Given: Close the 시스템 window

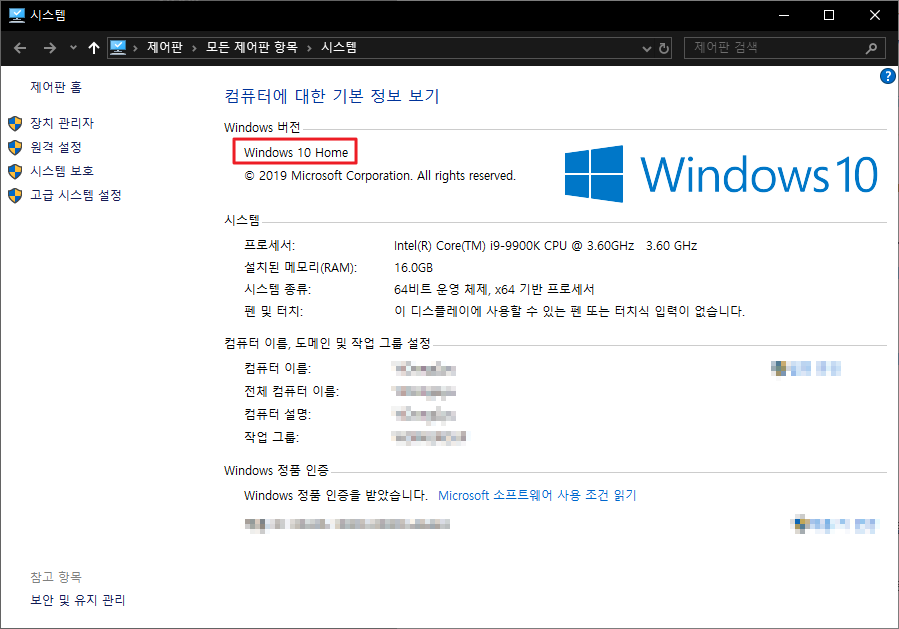Looking at the screenshot, I should tap(874, 15).
